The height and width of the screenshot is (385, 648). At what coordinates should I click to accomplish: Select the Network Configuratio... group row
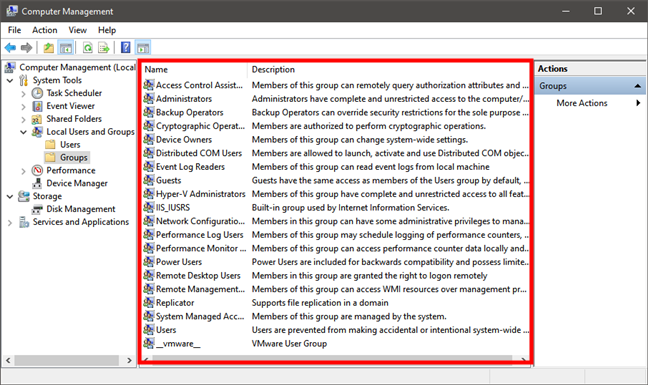click(x=336, y=221)
